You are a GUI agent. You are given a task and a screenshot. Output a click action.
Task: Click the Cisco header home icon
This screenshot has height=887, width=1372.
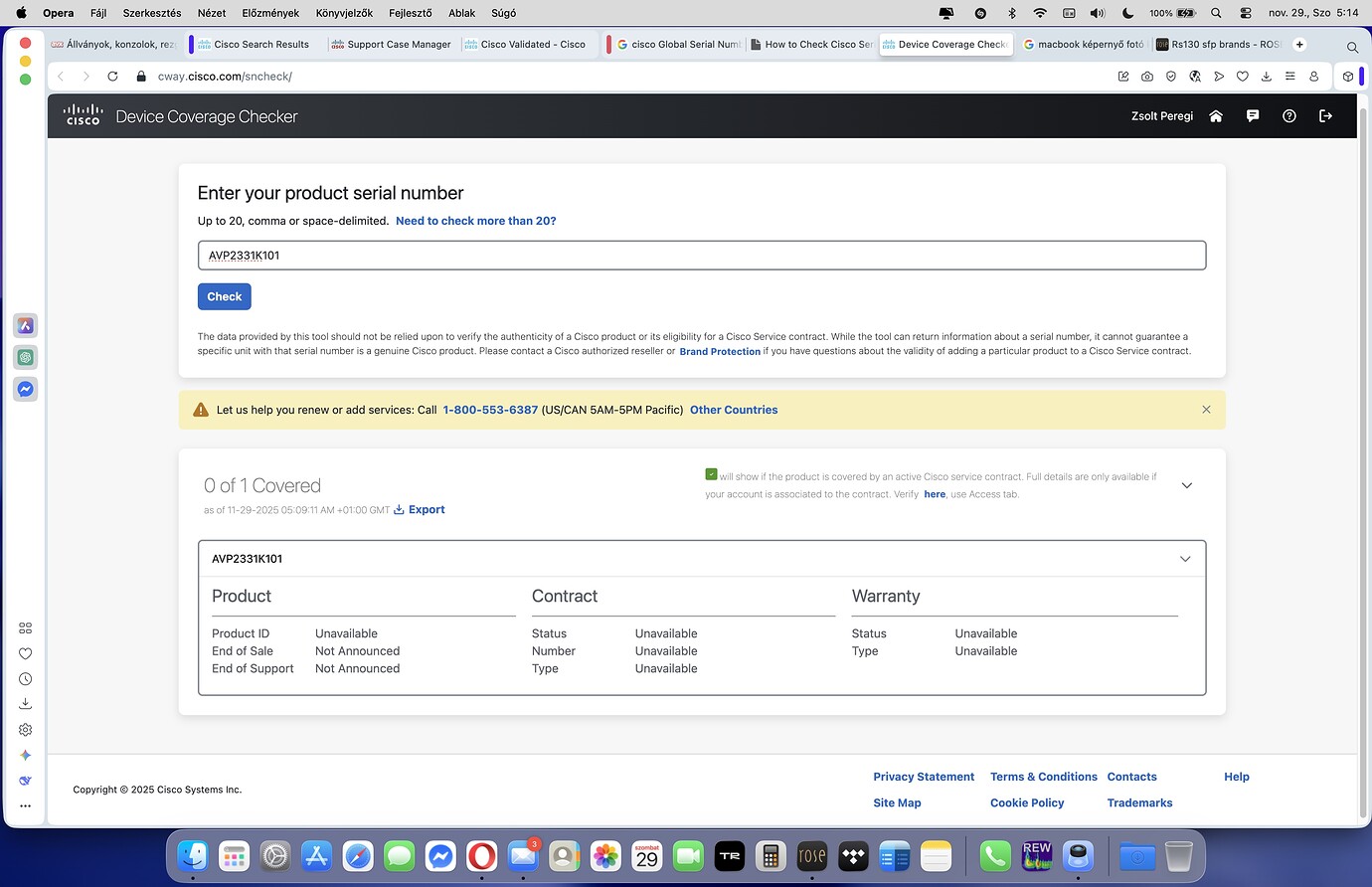point(1215,116)
